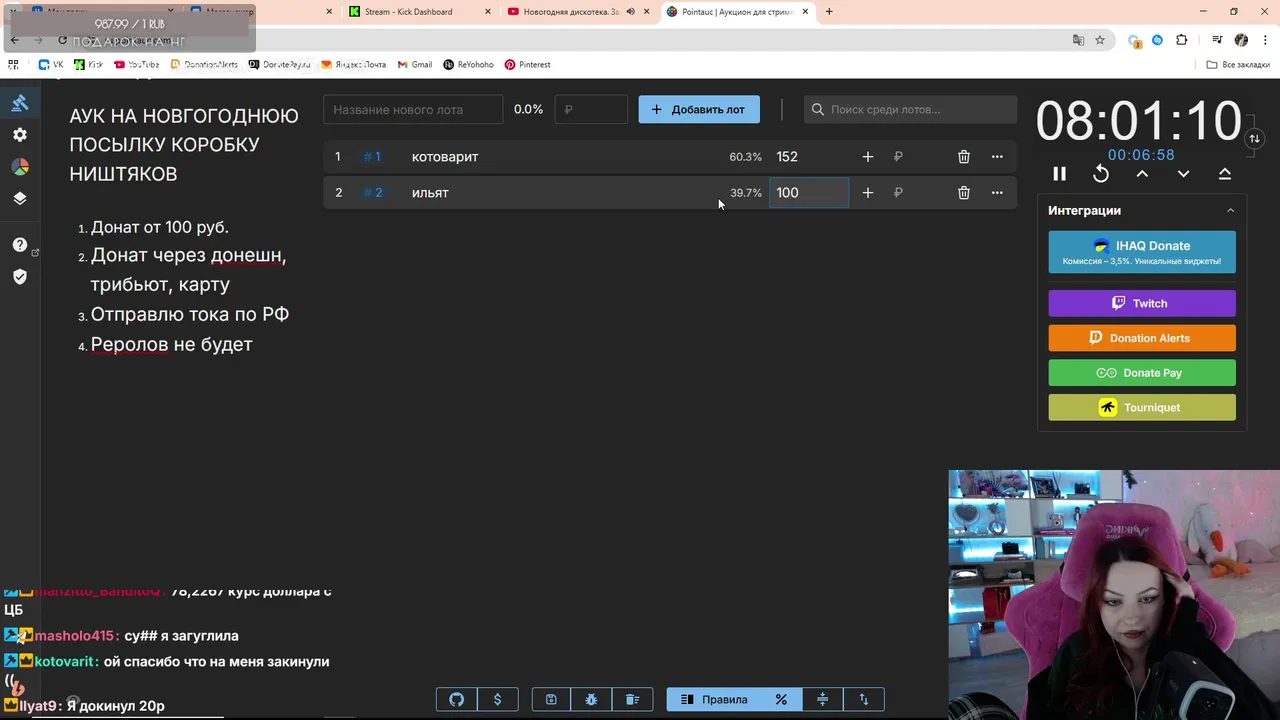Add amount to lot котоварит with plus
This screenshot has height=720, width=1280.
pos(868,157)
